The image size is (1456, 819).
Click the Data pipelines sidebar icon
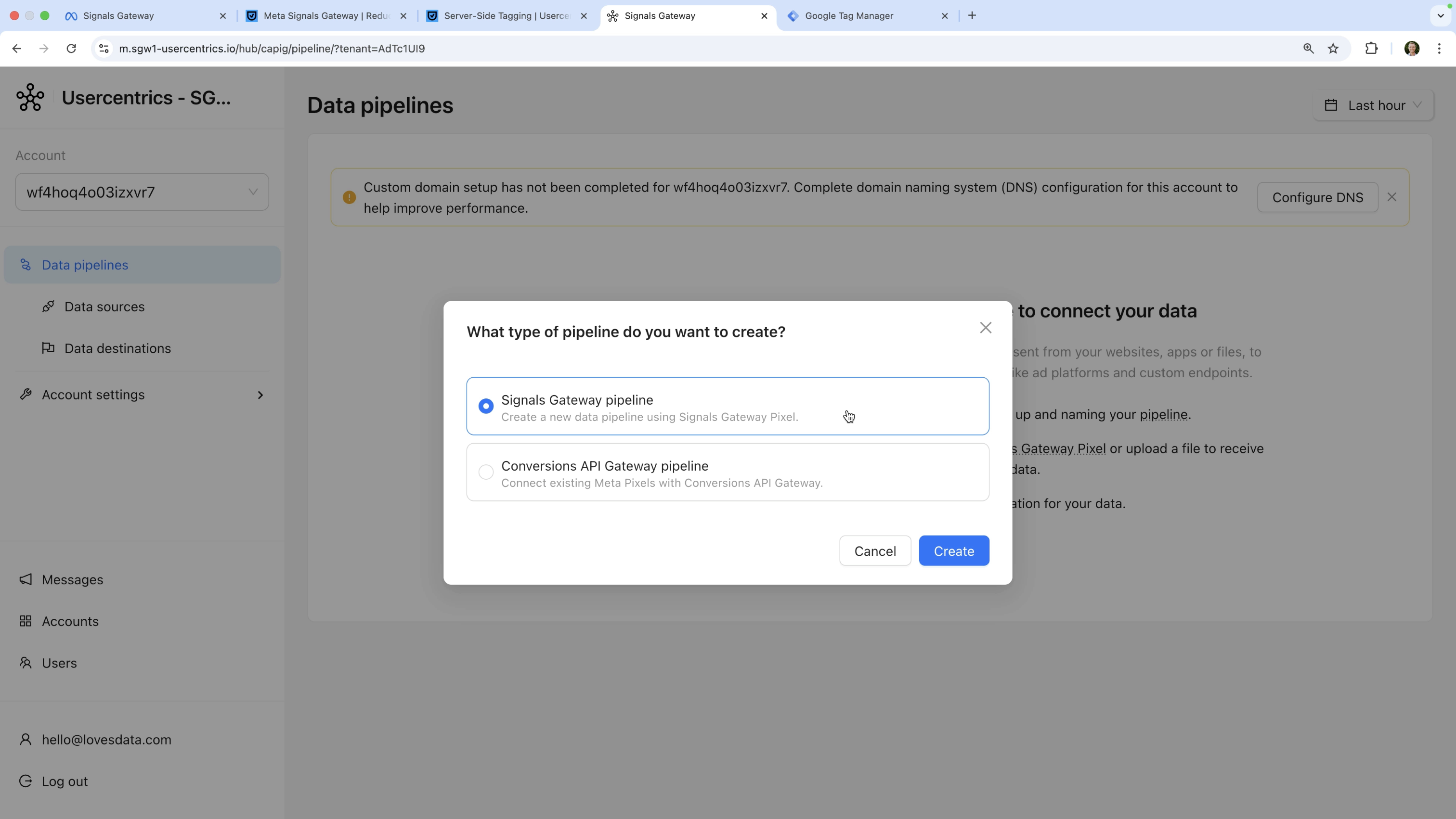[26, 264]
